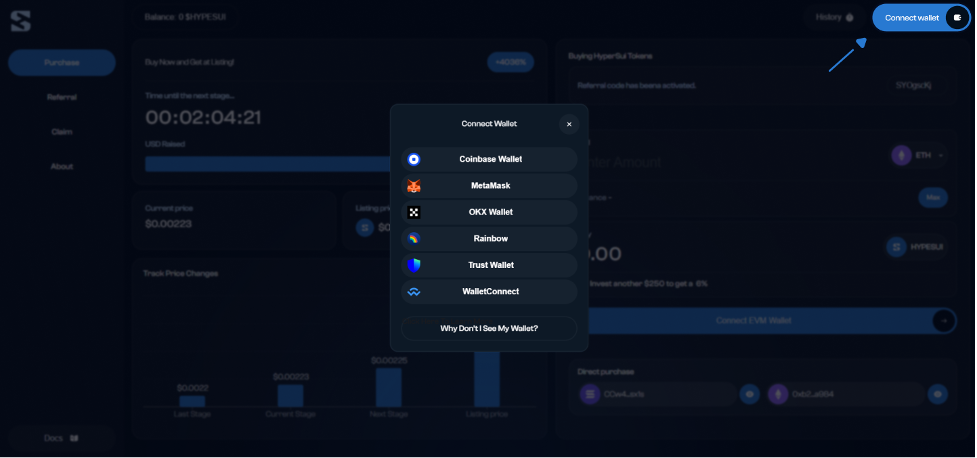Choose WalletConnect option
This screenshot has width=977, height=458.
click(x=489, y=292)
